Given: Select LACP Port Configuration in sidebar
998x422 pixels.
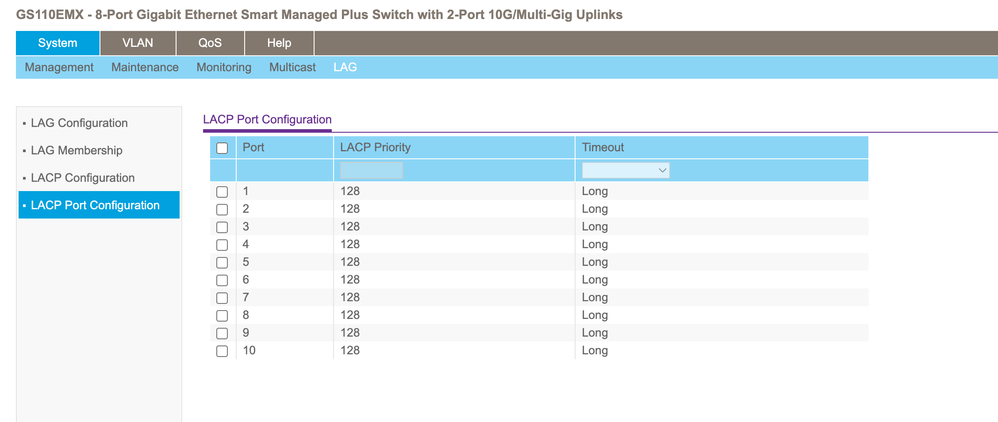Looking at the screenshot, I should point(95,205).
